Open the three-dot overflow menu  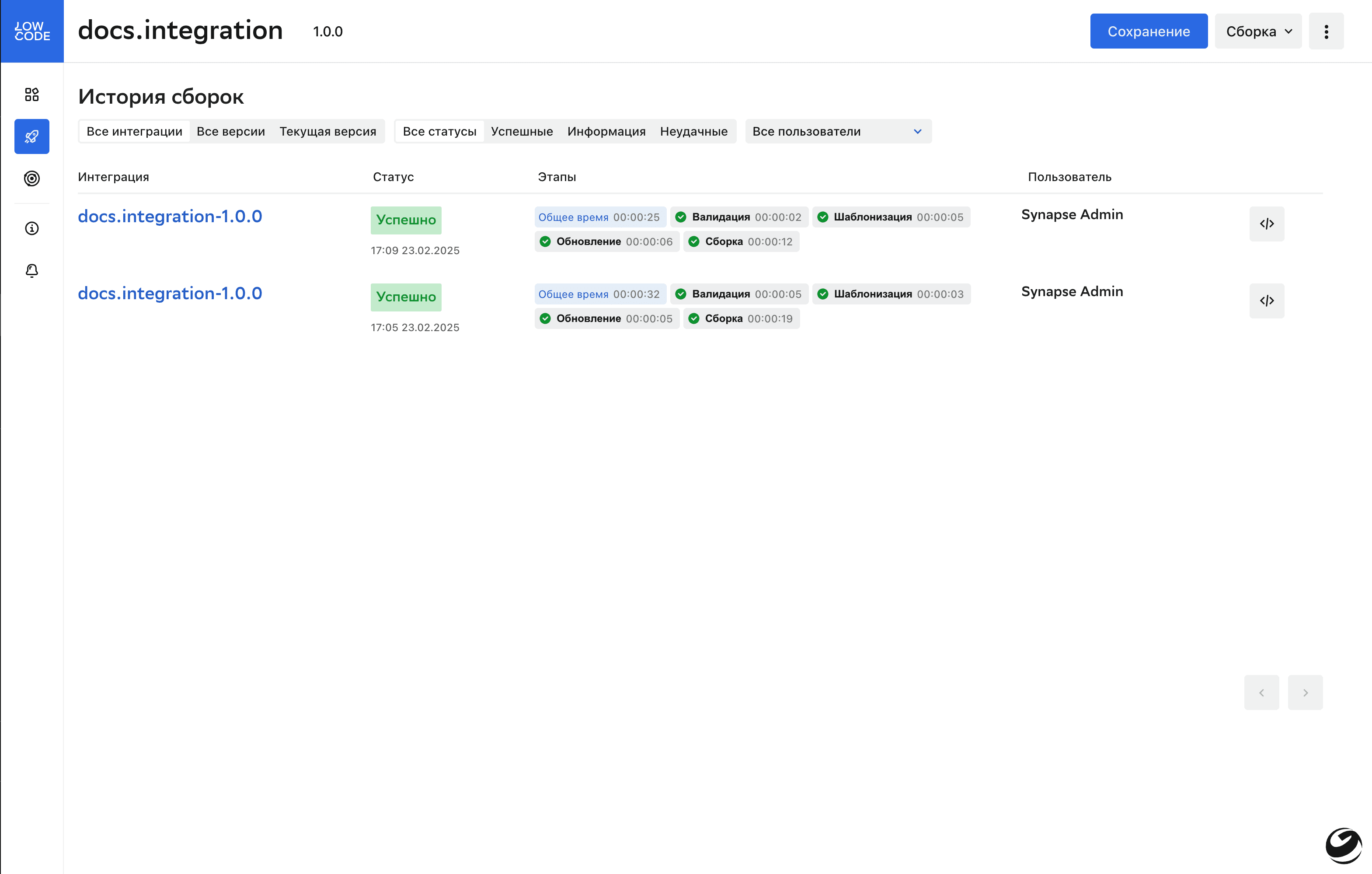[x=1327, y=31]
